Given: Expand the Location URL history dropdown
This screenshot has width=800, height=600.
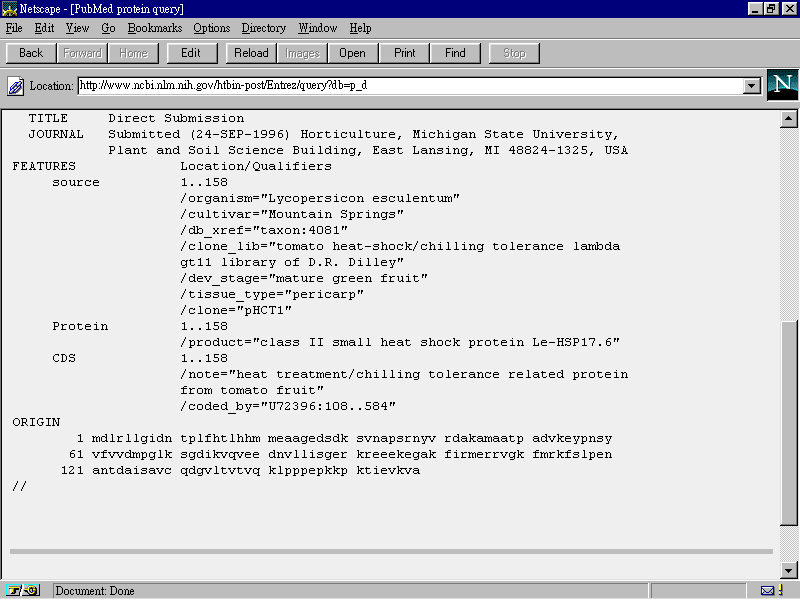Looking at the screenshot, I should click(x=752, y=86).
